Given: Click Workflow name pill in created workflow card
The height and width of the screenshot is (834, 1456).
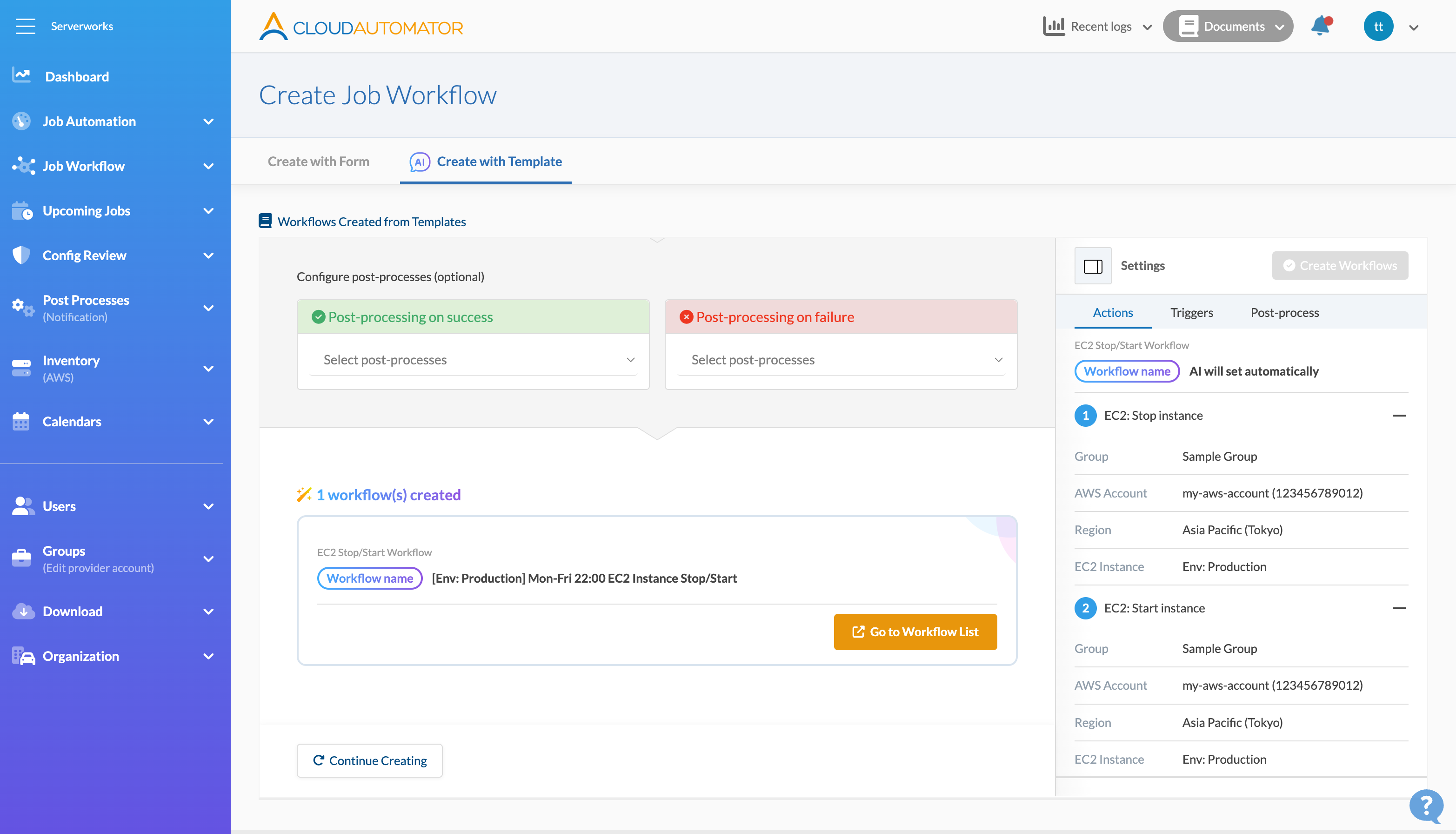Looking at the screenshot, I should 370,578.
